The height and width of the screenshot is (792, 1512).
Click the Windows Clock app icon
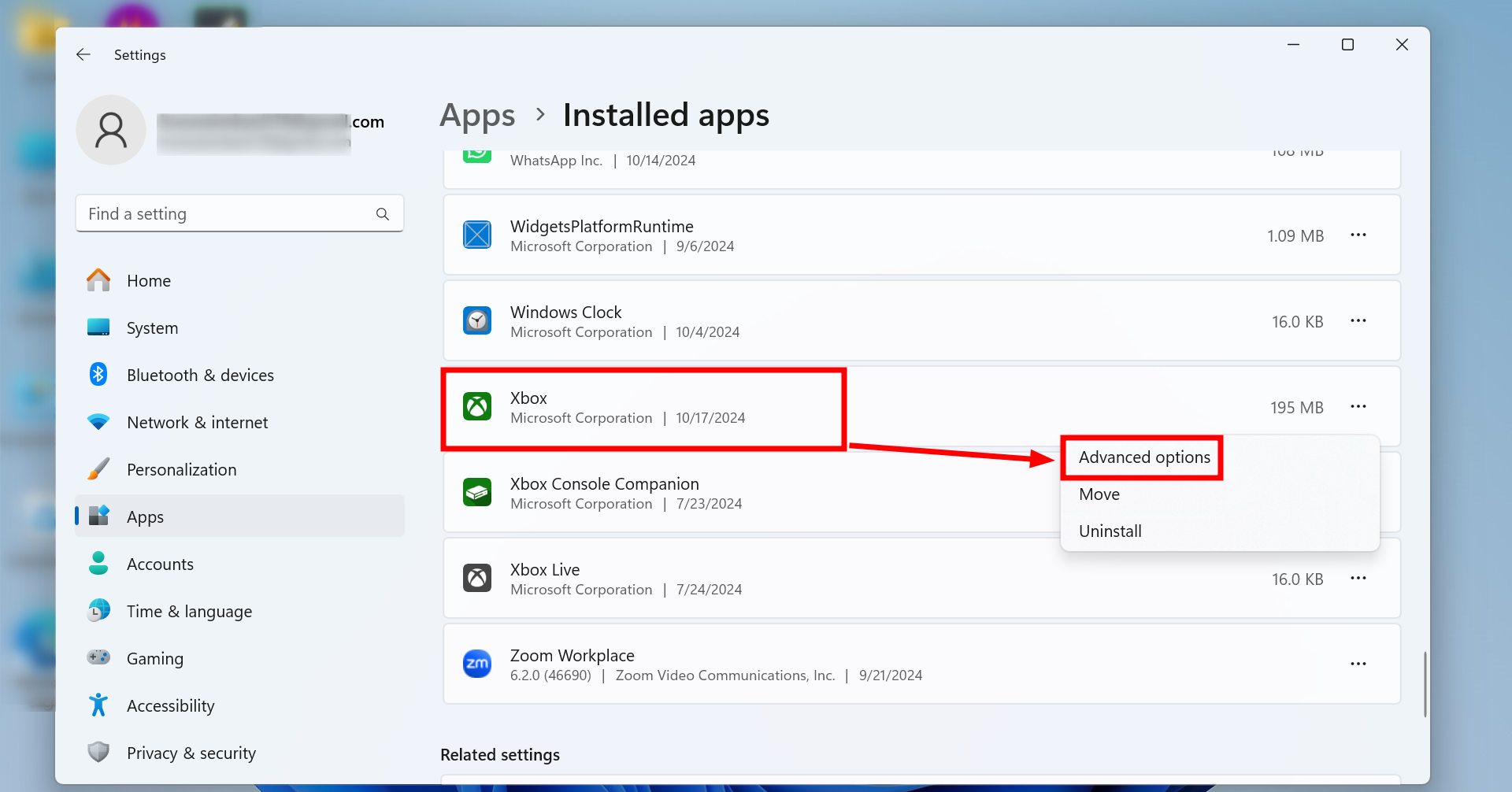(x=477, y=321)
